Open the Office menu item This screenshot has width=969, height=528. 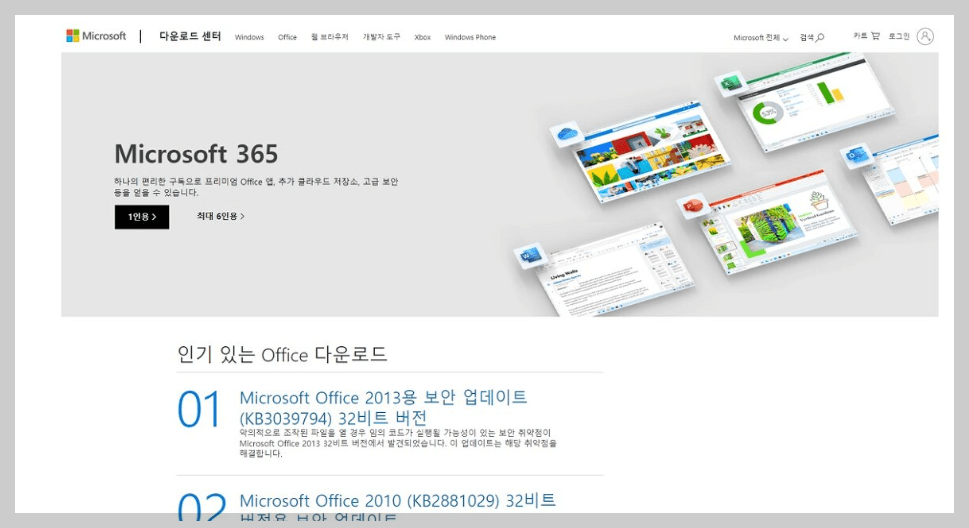(287, 37)
